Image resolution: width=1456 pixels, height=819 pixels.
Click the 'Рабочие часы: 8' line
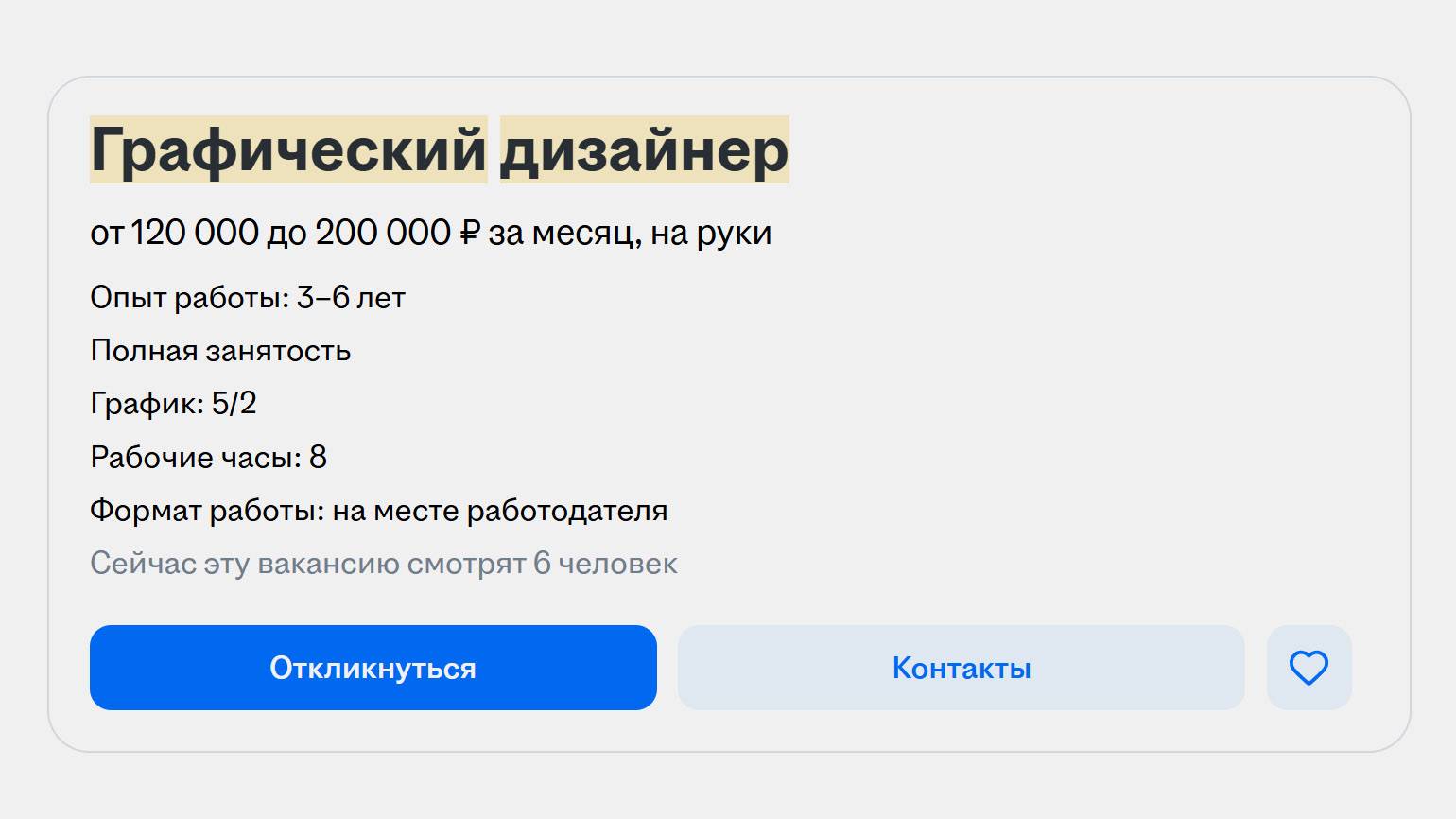pyautogui.click(x=208, y=458)
